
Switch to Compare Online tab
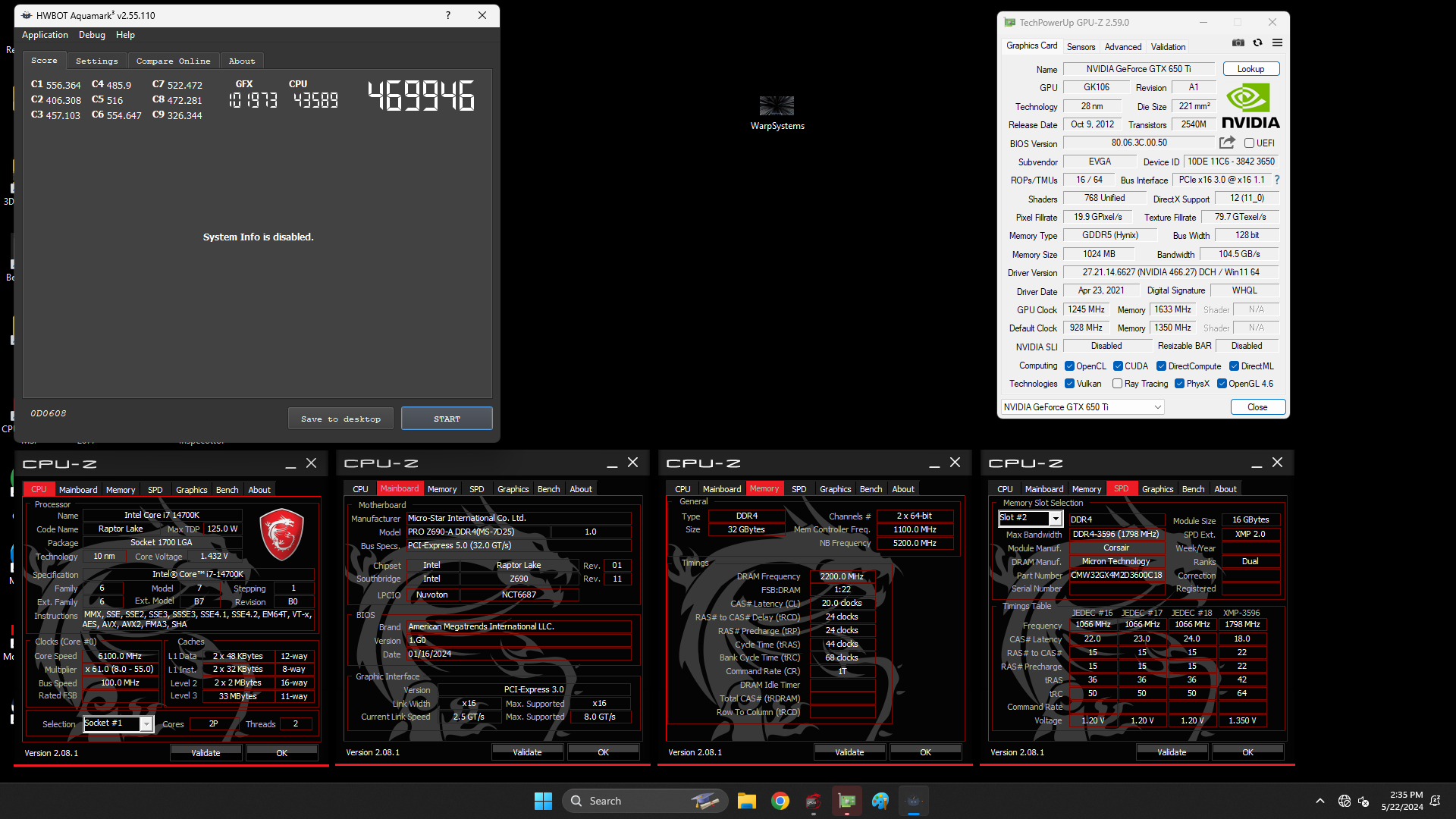point(174,61)
